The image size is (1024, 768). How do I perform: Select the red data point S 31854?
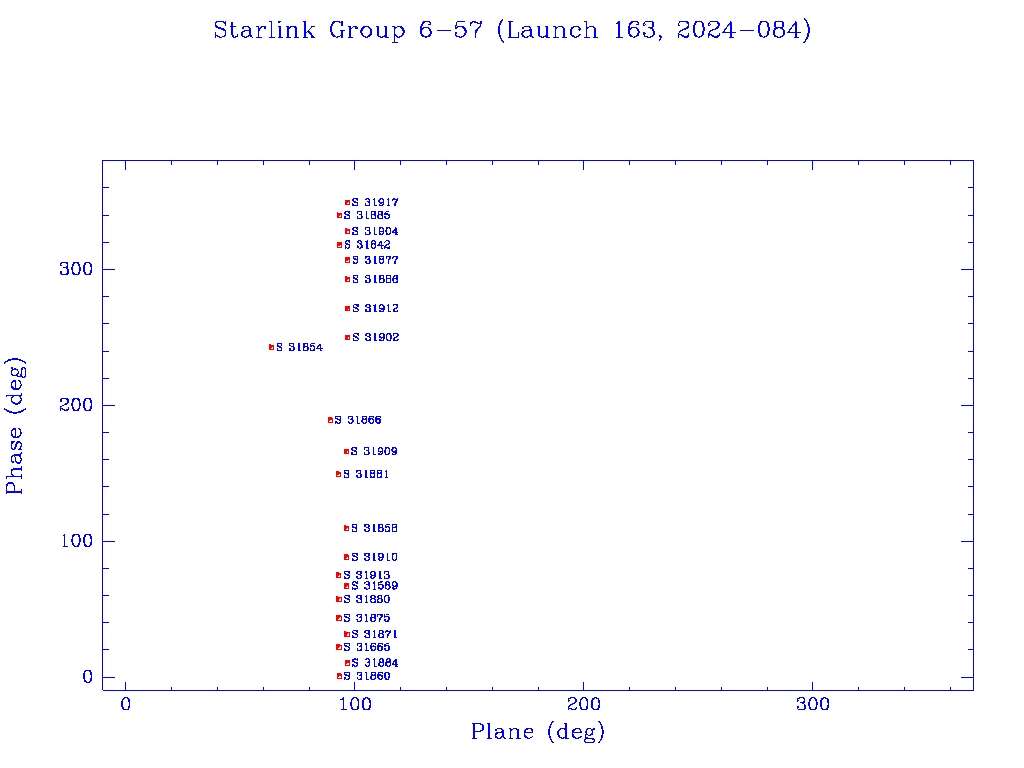[x=271, y=347]
